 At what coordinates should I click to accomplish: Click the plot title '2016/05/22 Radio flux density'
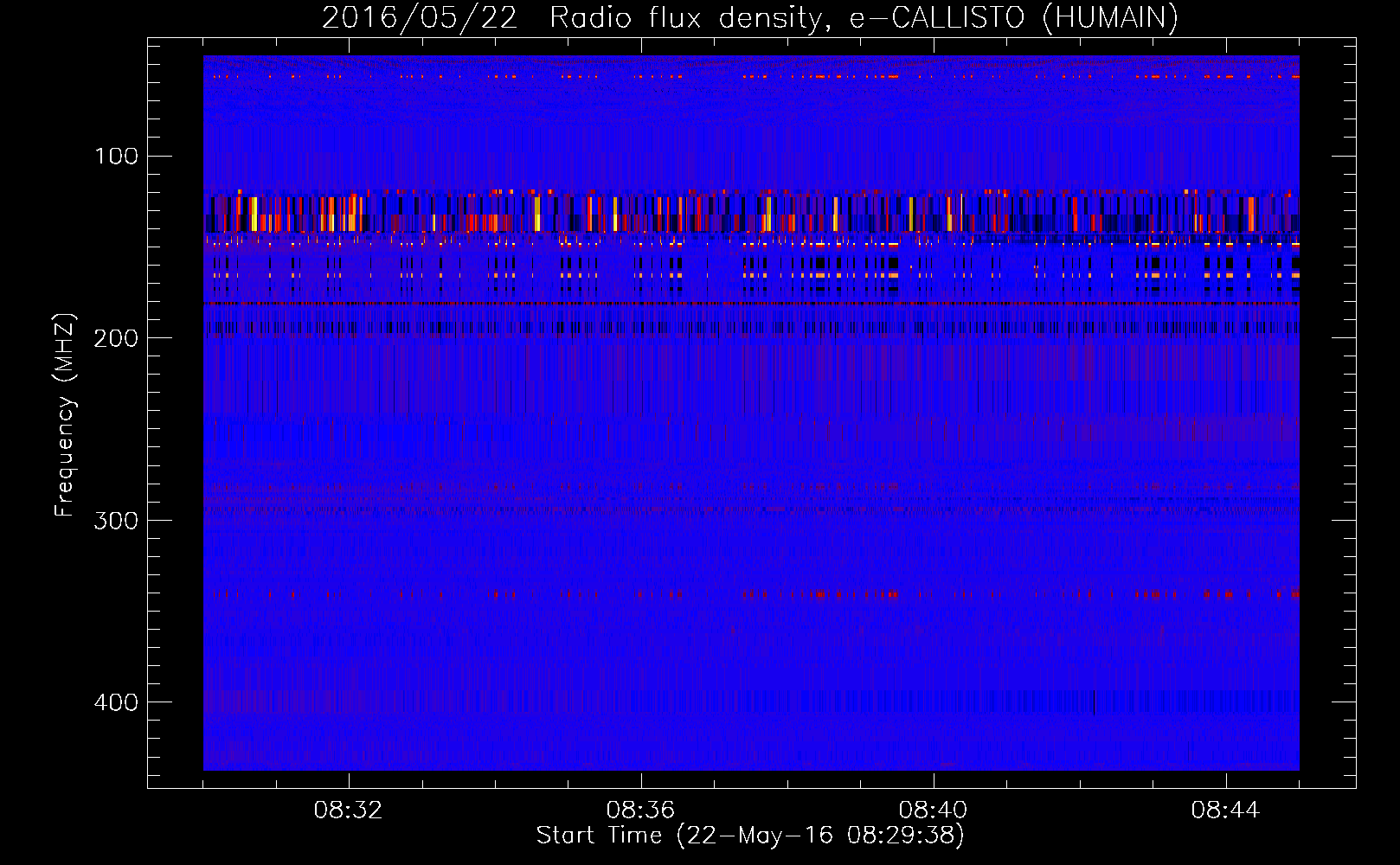(x=750, y=18)
